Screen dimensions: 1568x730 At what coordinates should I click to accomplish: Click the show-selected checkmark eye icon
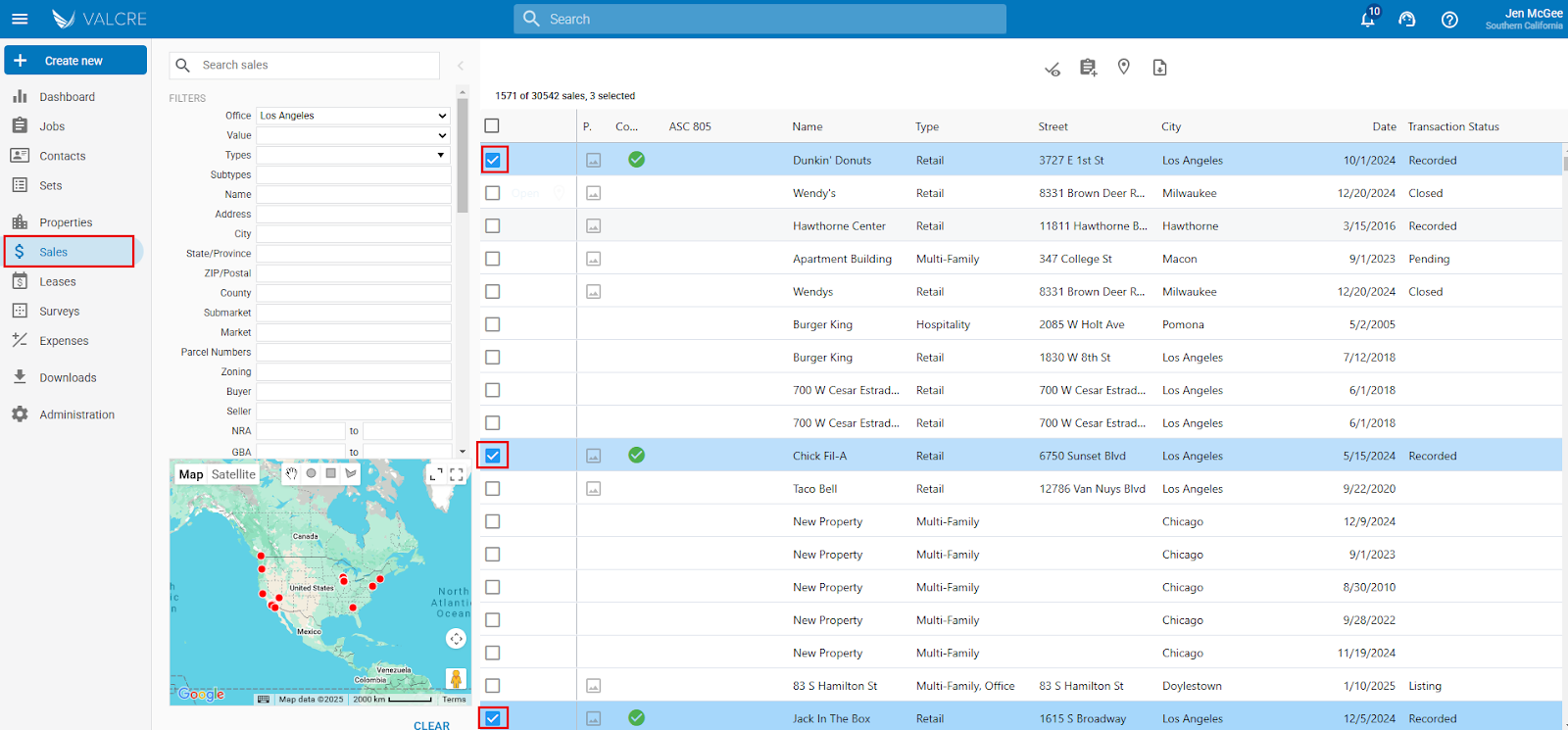click(1052, 68)
